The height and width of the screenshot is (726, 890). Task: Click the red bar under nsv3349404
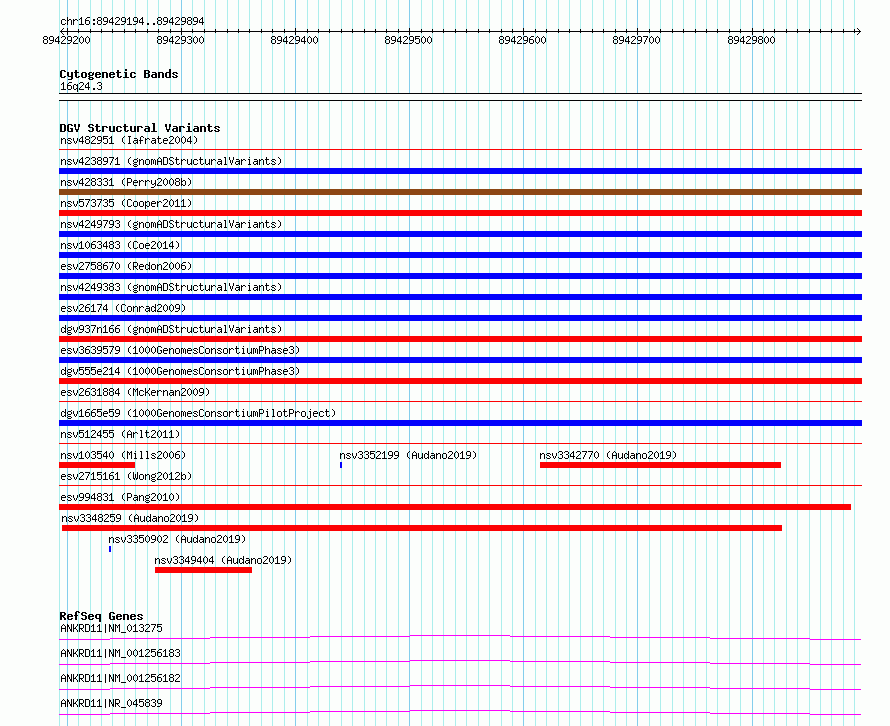[203, 570]
